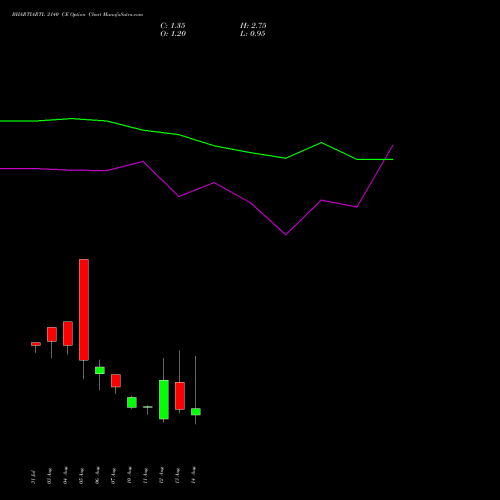500x500 pixels.
Task: Click the flat doji candle for 11 Aug
Action: (148, 407)
